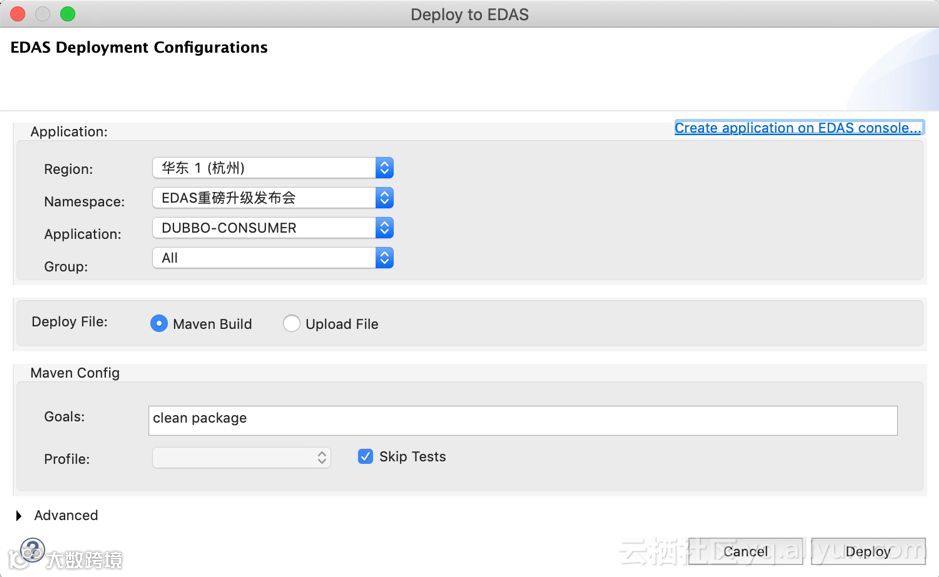Click the Group label
Screen dimensions: 939x577
pos(66,266)
